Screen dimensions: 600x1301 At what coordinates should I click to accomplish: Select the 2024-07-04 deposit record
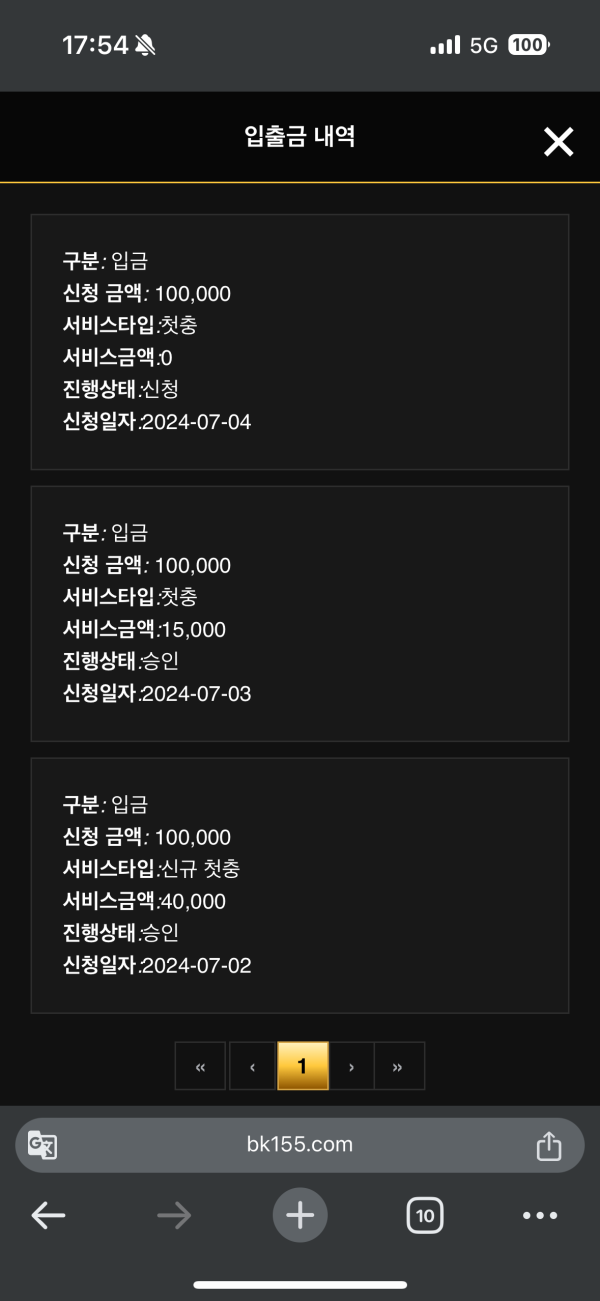click(x=300, y=342)
